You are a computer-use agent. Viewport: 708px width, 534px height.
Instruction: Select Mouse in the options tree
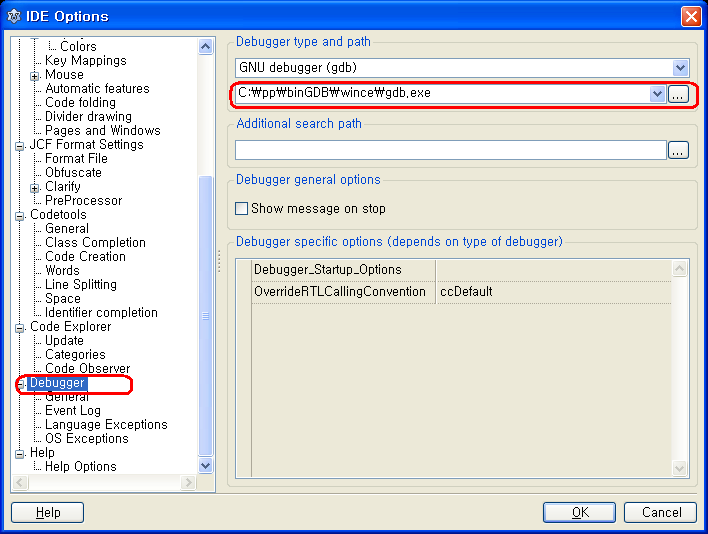coord(64,74)
